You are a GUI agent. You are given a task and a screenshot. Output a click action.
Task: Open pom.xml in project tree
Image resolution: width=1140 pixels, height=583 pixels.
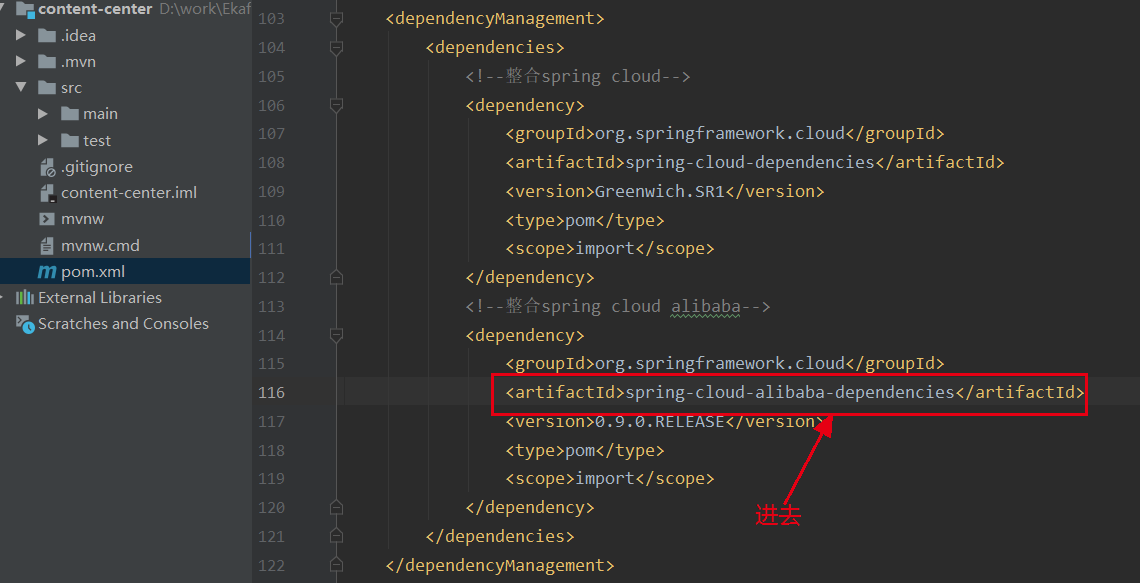[93, 272]
